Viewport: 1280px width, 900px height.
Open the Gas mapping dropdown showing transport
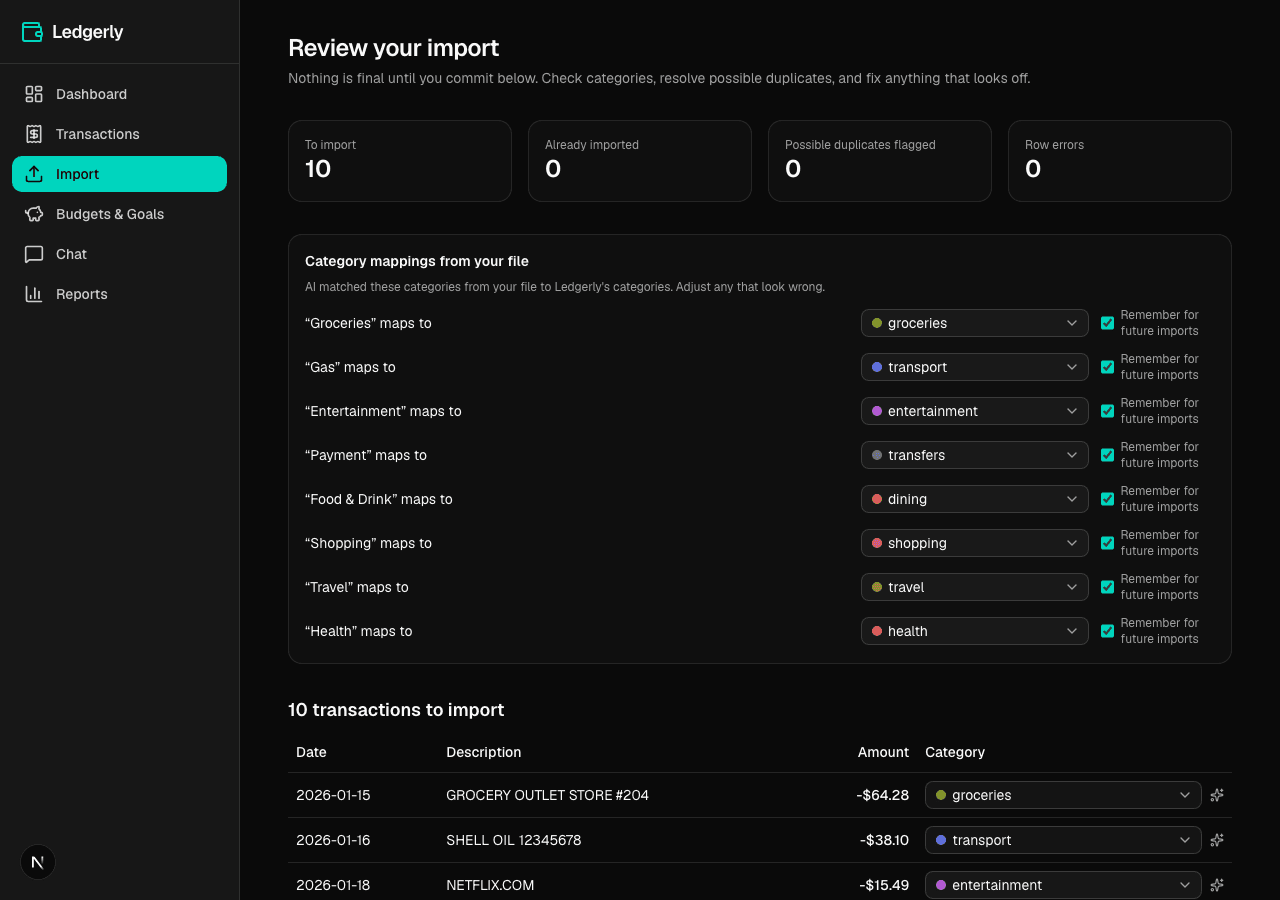(975, 367)
